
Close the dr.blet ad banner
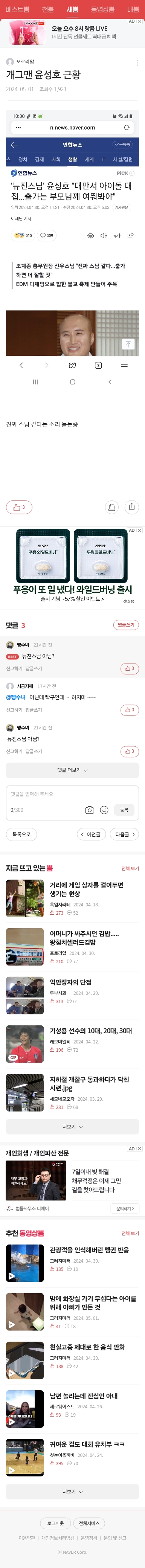[139, 530]
